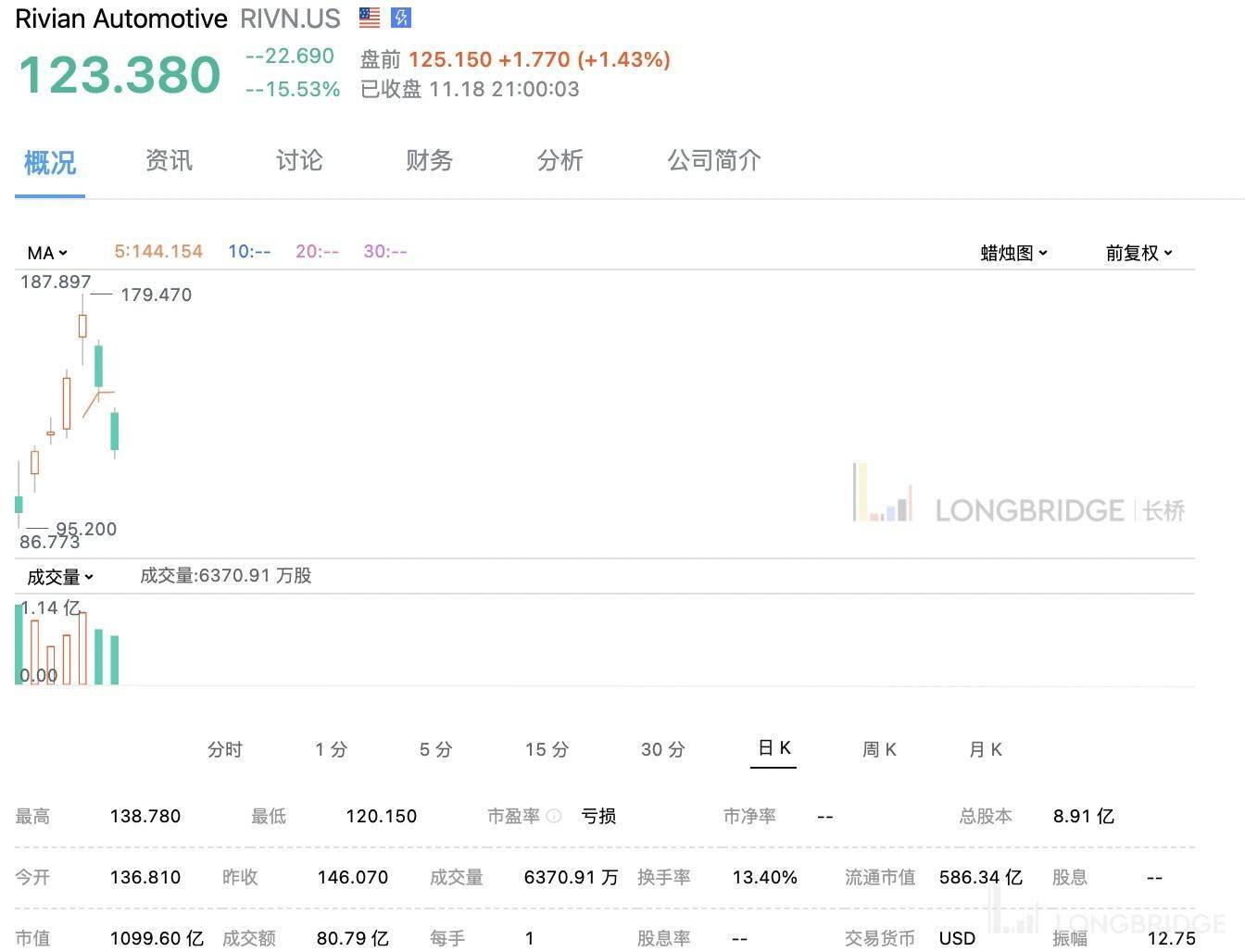Screen dimensions: 1245x952
Task: Click the tallest candlestick near 179.470
Action: [82, 326]
